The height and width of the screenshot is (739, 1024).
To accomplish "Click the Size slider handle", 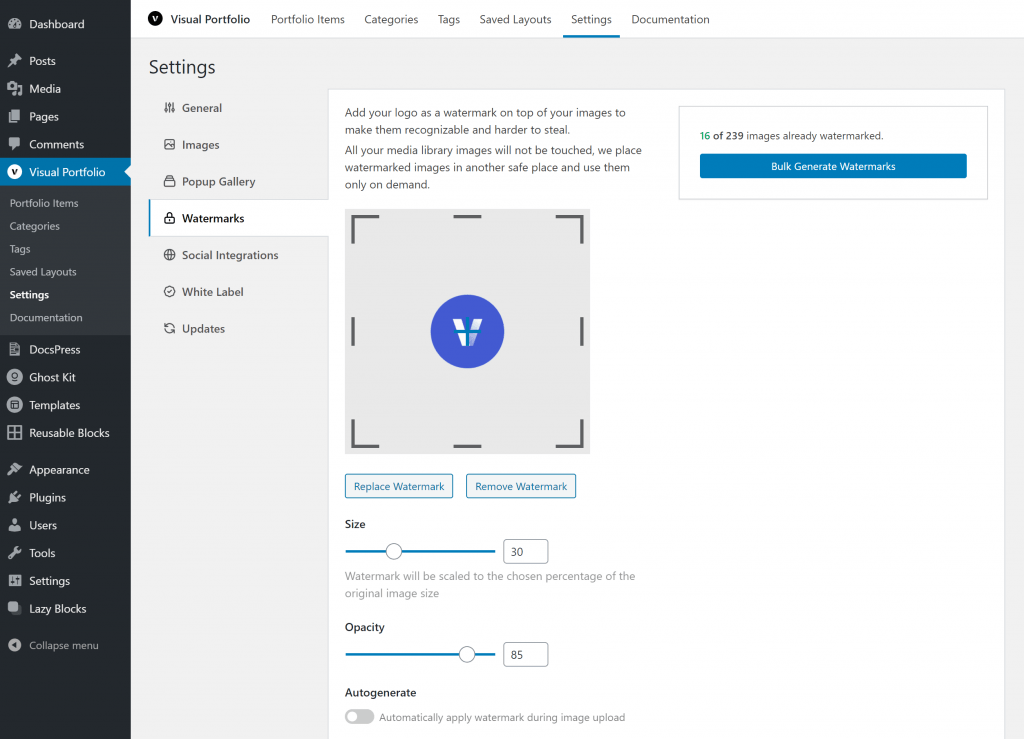I will coord(393,551).
